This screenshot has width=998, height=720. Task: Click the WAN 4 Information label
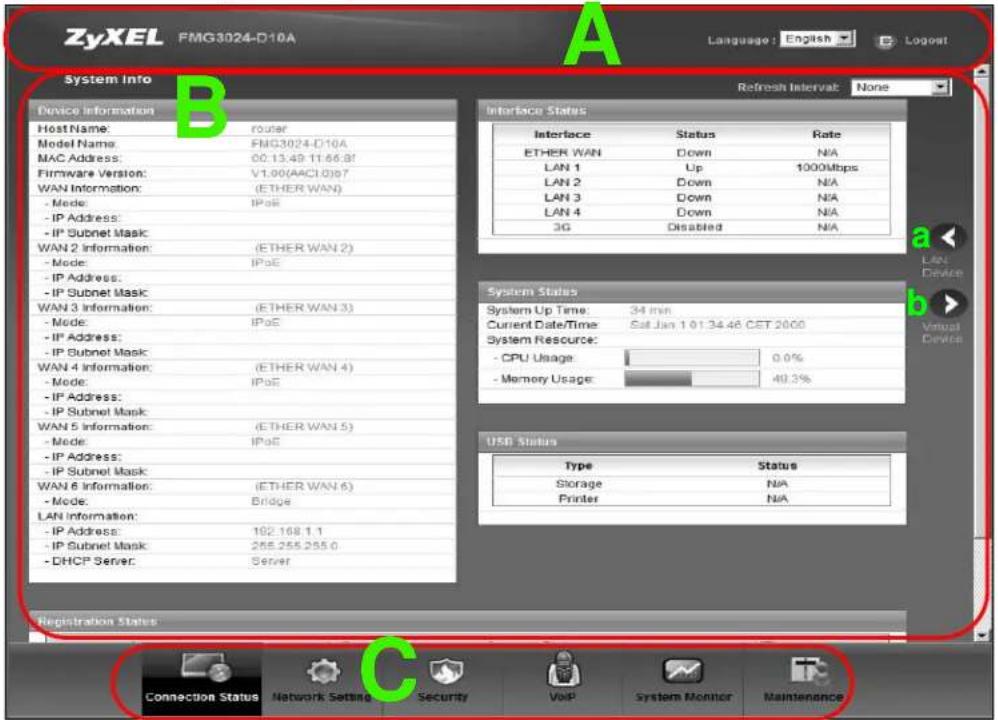[94, 367]
